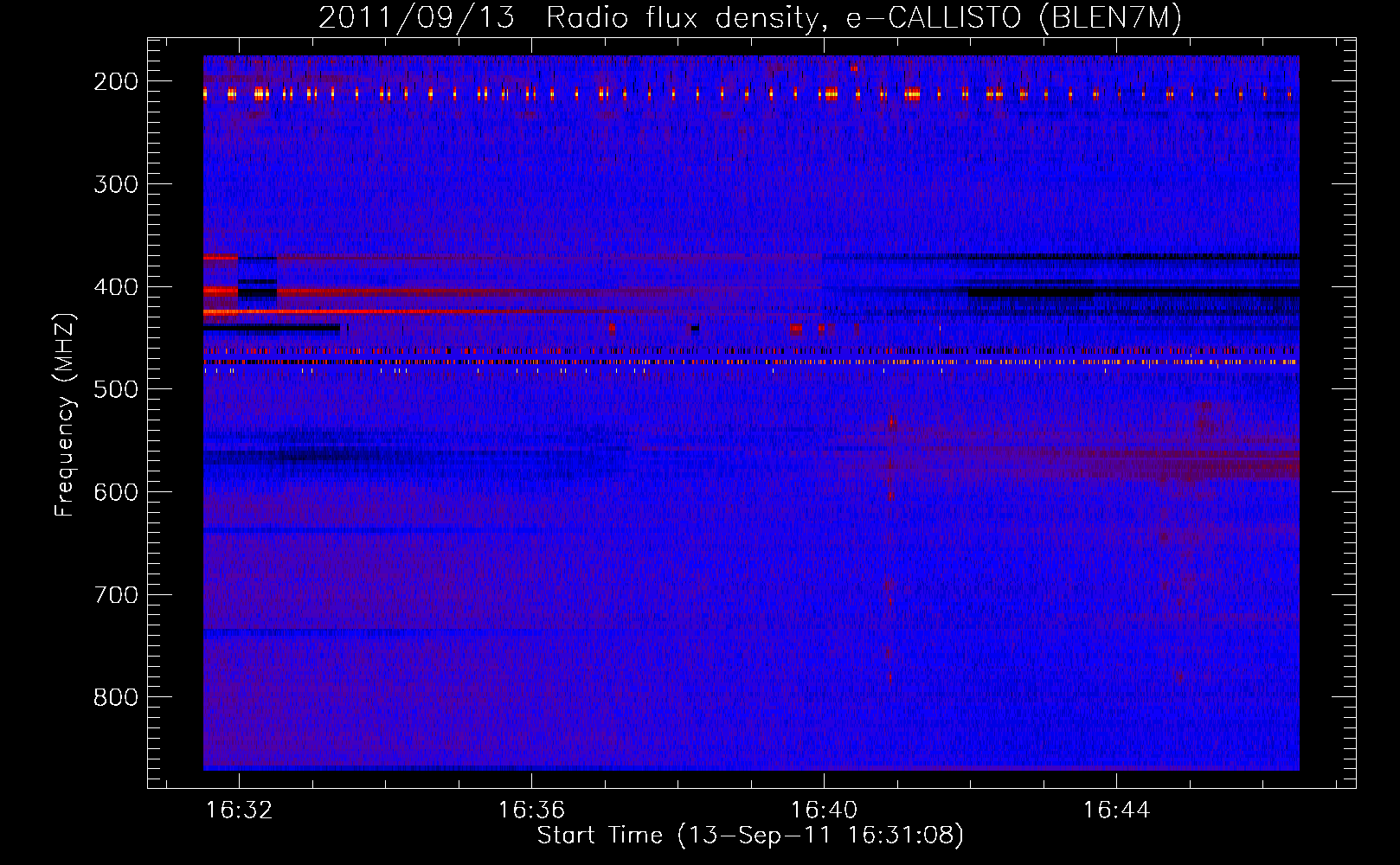This screenshot has width=1400, height=865.
Task: Click the 400 frequency tick label
Action: 115,287
